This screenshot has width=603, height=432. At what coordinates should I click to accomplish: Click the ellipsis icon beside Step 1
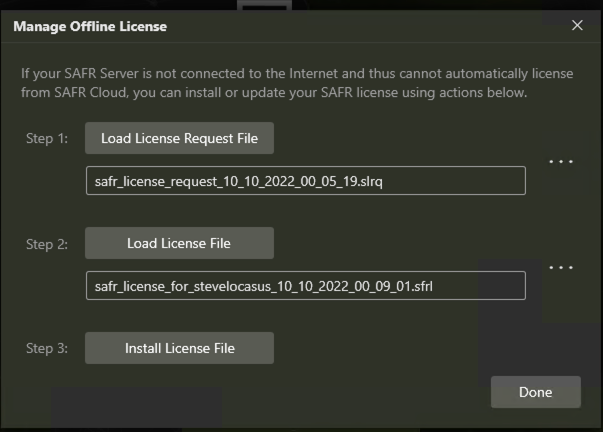coord(560,161)
